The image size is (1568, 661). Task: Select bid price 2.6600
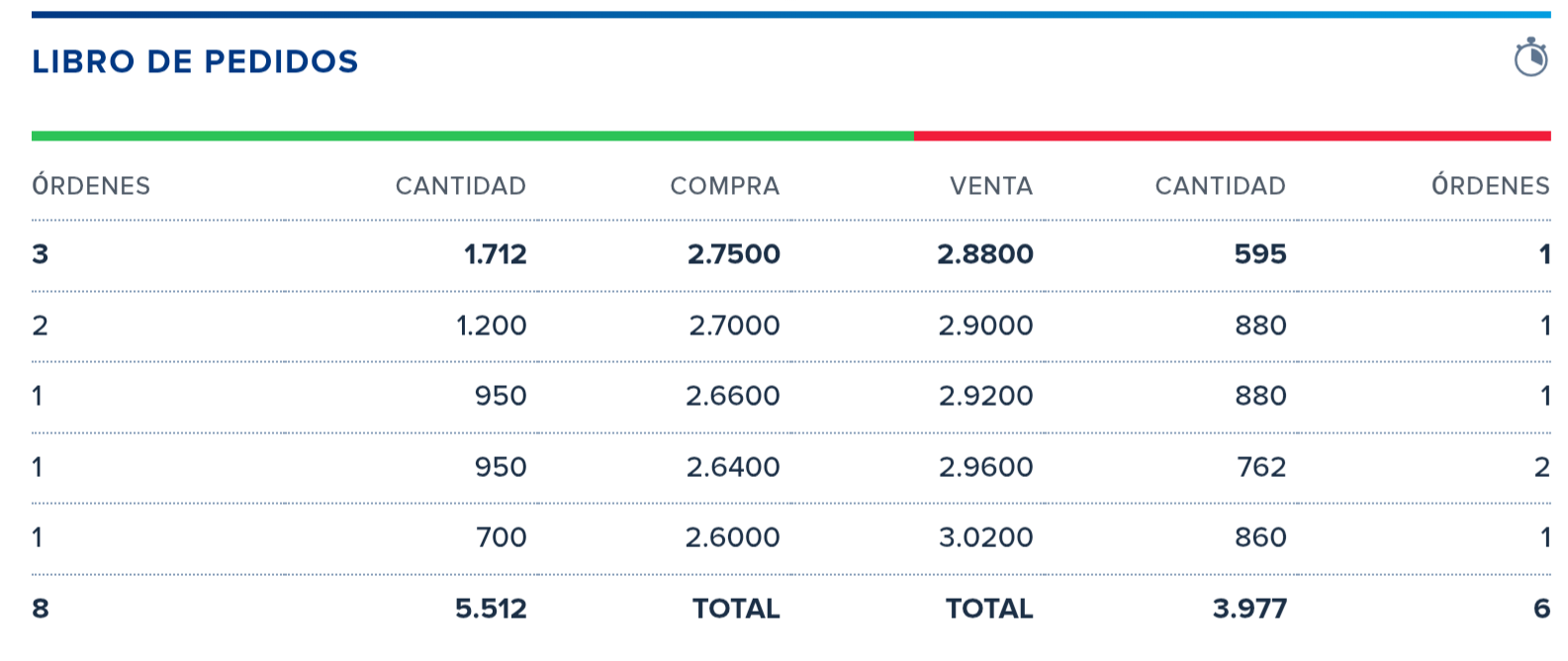coord(732,396)
